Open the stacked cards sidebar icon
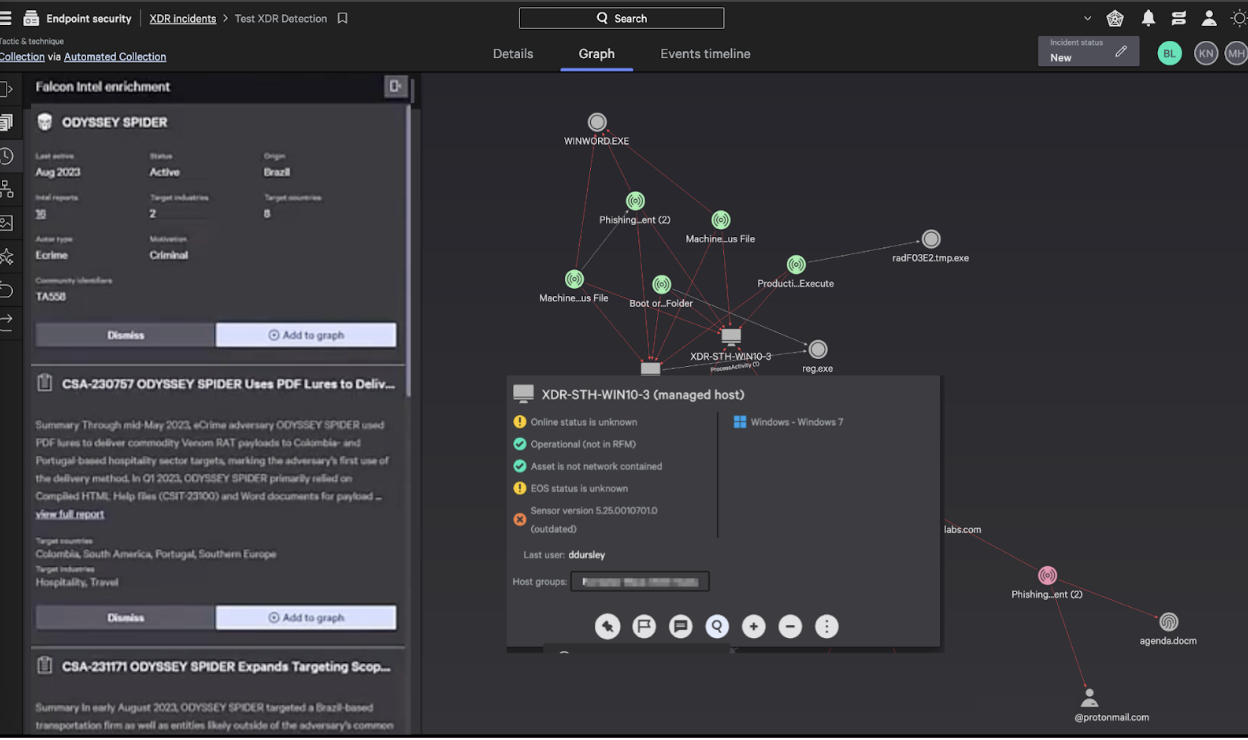The height and width of the screenshot is (740, 1248). point(6,123)
